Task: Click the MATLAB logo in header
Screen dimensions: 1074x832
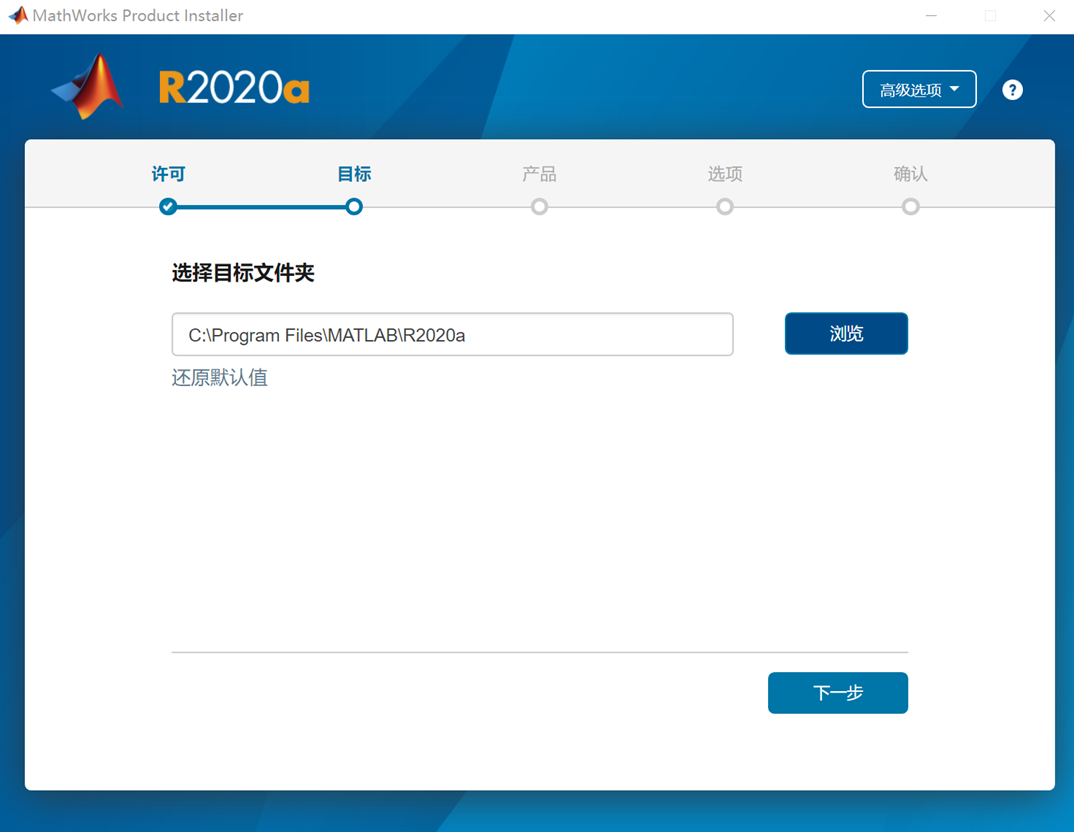Action: coord(88,87)
